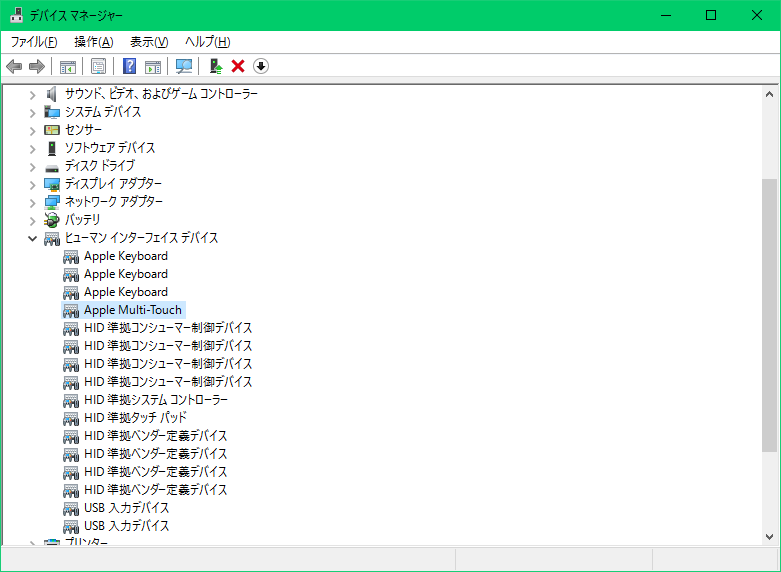Update driver with the green arrow icon
This screenshot has width=781, height=572.
pos(216,66)
